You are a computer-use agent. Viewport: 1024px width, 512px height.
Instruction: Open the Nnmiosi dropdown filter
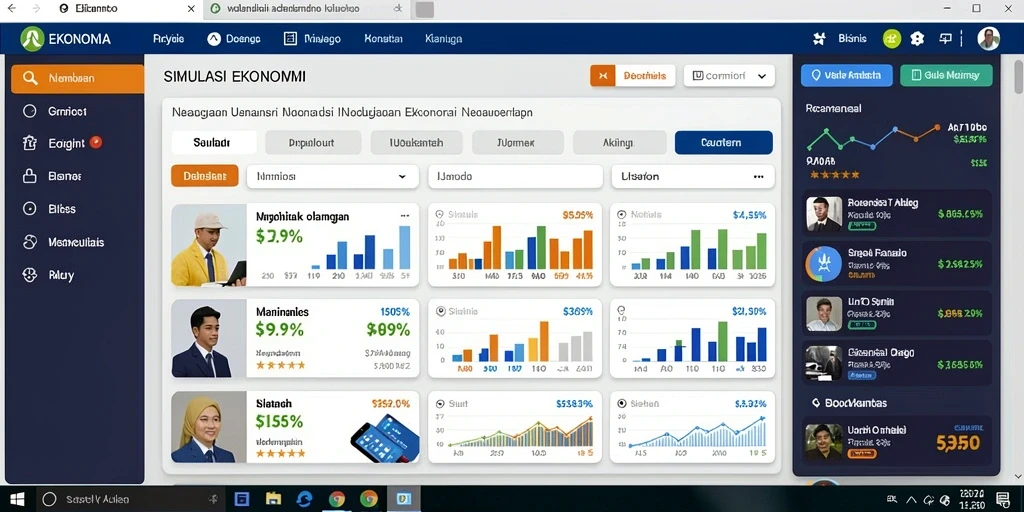point(332,176)
